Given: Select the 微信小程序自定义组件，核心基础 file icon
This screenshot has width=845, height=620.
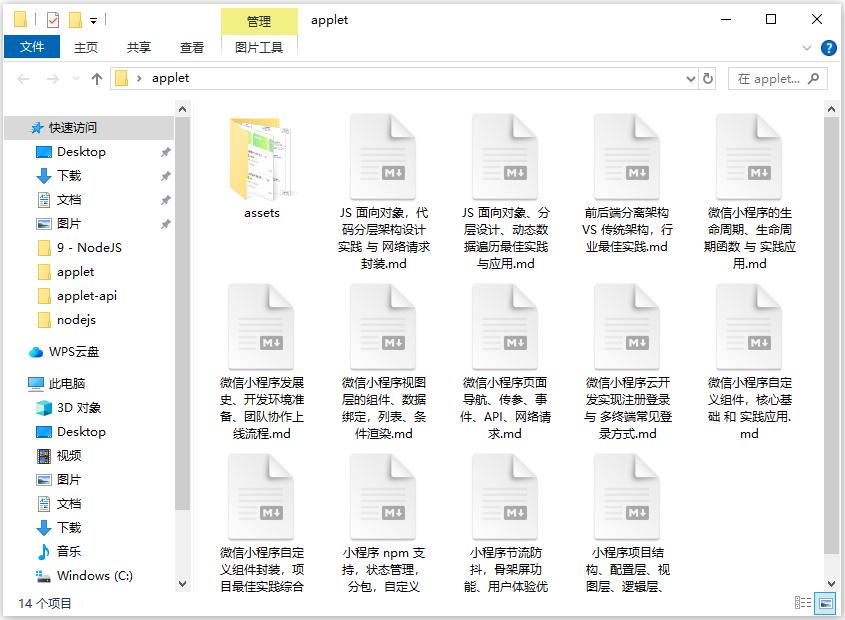Looking at the screenshot, I should tap(749, 327).
